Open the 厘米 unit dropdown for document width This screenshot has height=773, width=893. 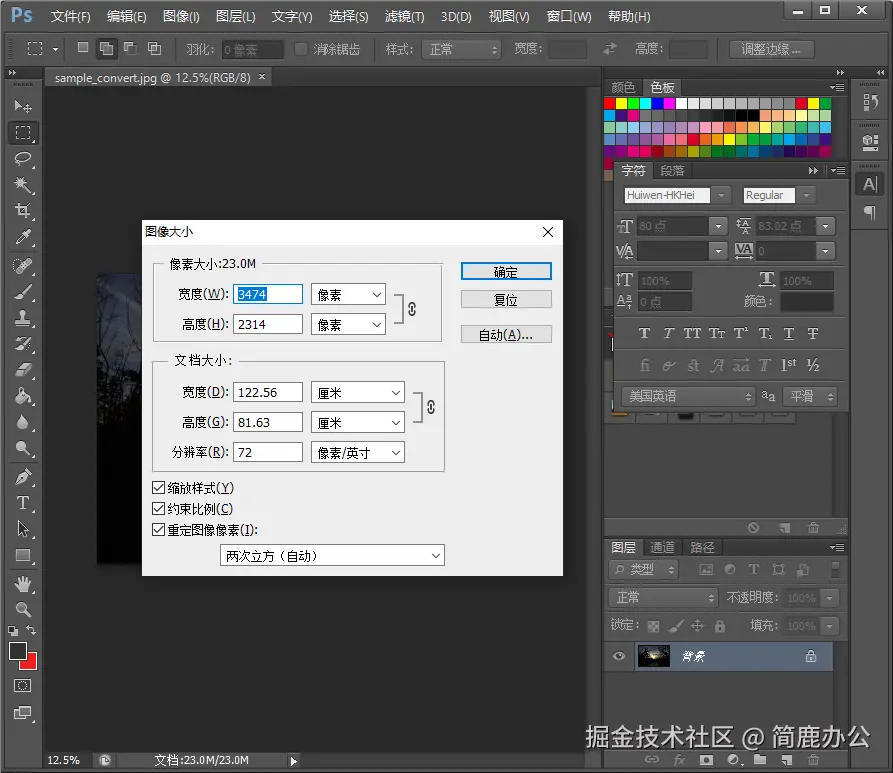[358, 393]
